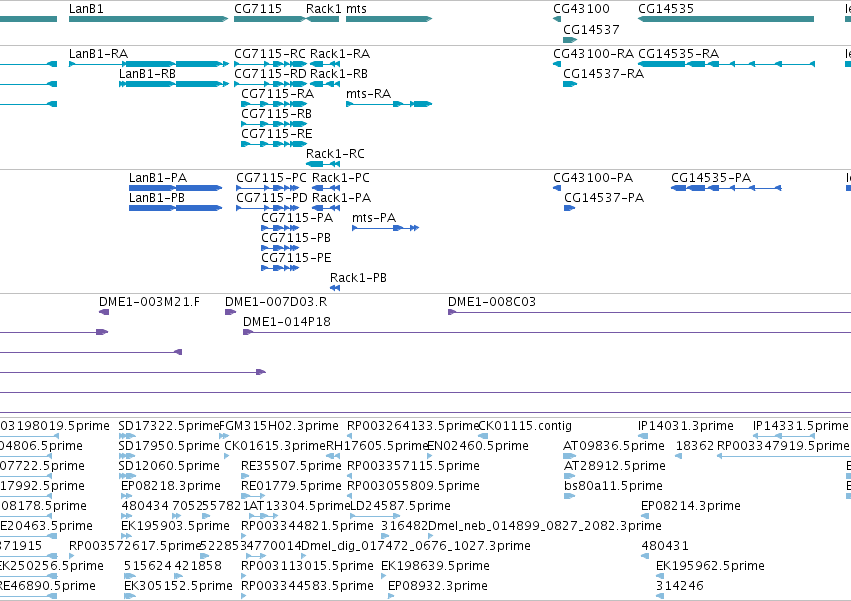
Task: Select the EK198639.5prime EST label
Action: click(x=435, y=566)
